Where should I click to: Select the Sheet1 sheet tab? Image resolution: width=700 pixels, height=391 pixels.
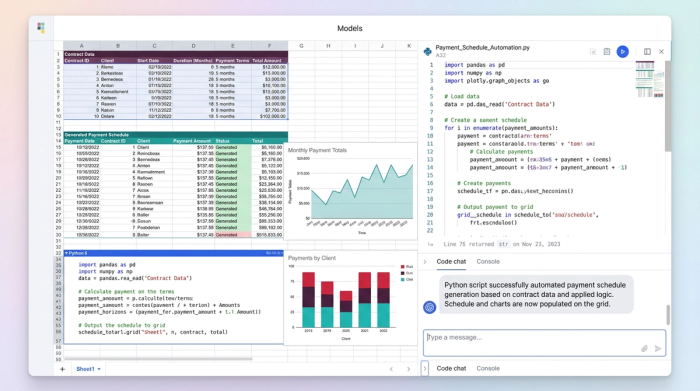(85, 369)
